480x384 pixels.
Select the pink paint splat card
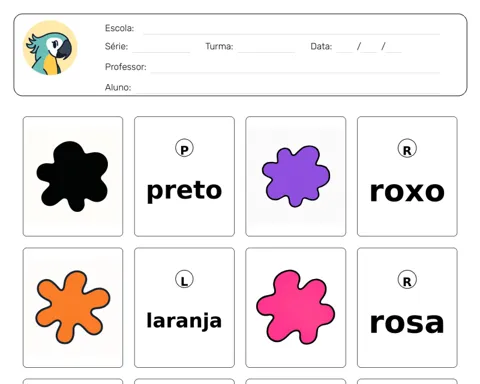296,307
